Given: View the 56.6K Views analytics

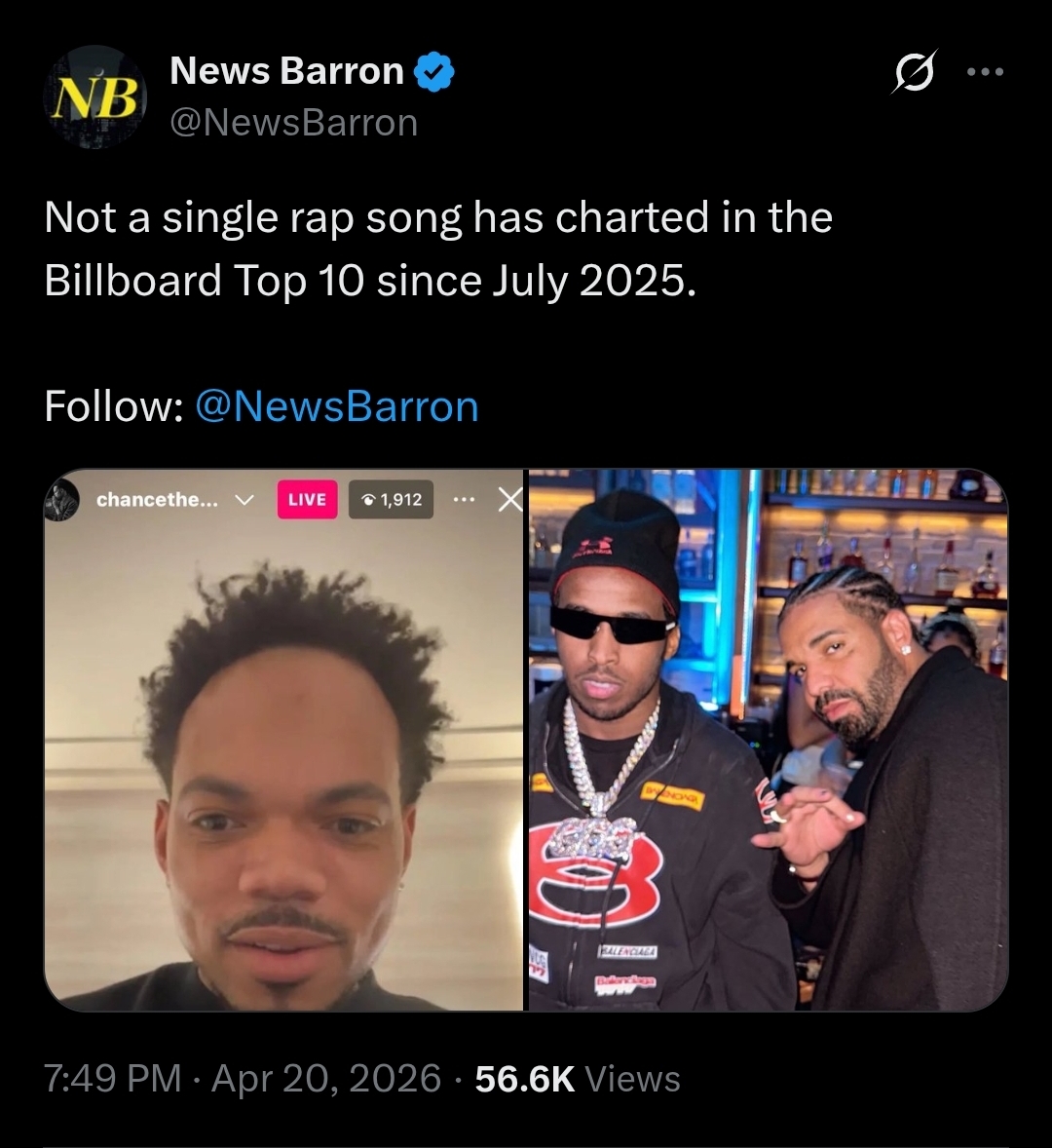Looking at the screenshot, I should [578, 1079].
